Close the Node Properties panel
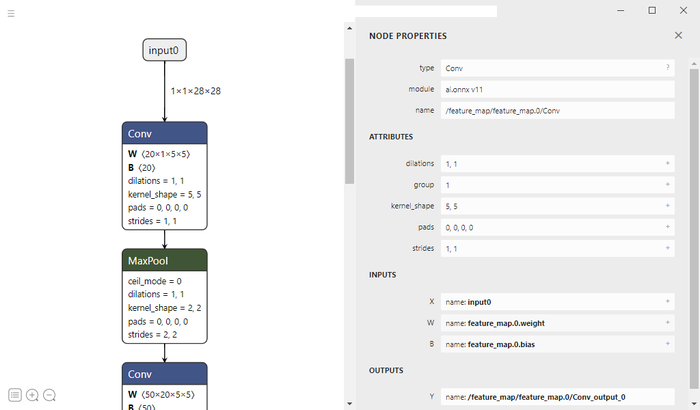The image size is (700, 410). 678,35
